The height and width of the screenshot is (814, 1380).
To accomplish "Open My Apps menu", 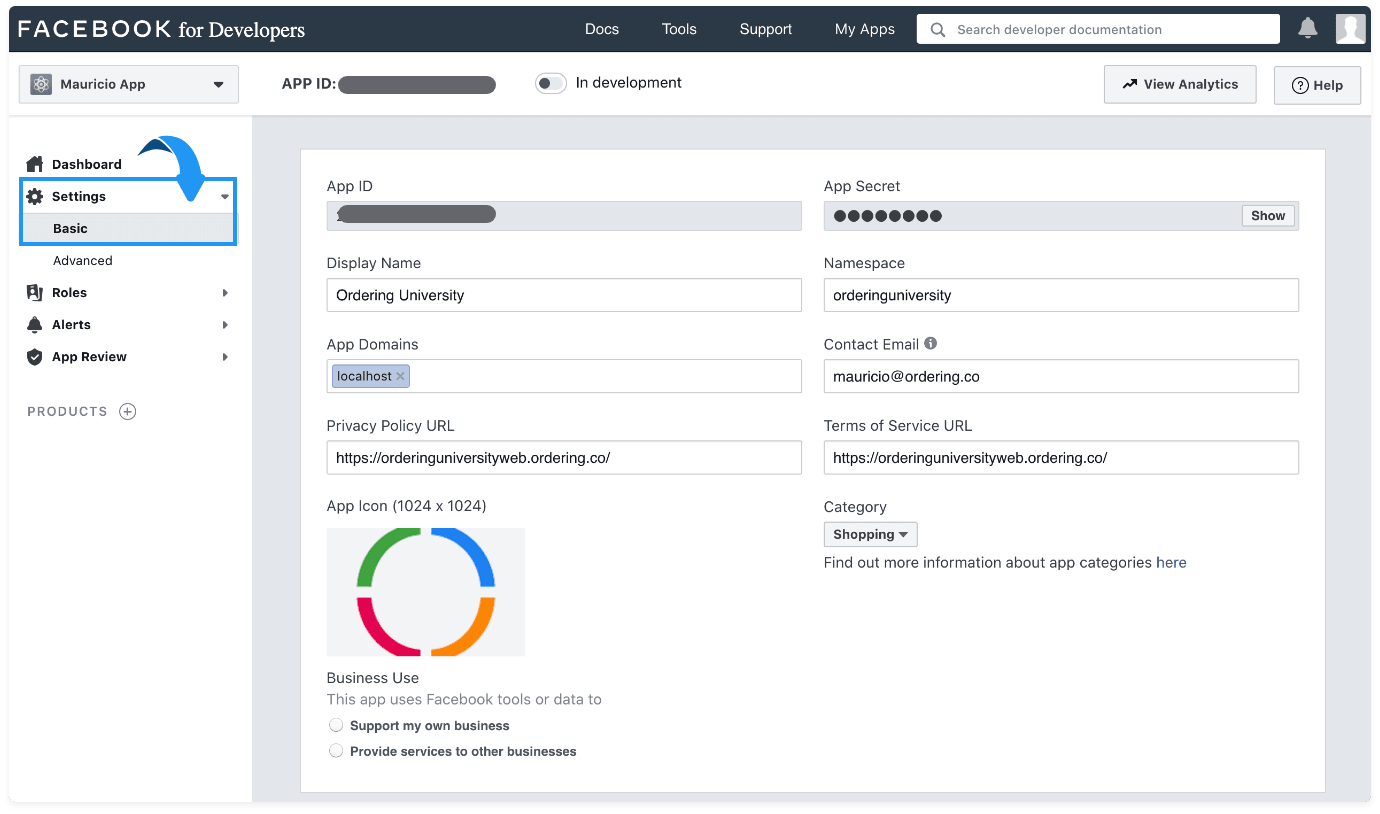I will click(865, 29).
